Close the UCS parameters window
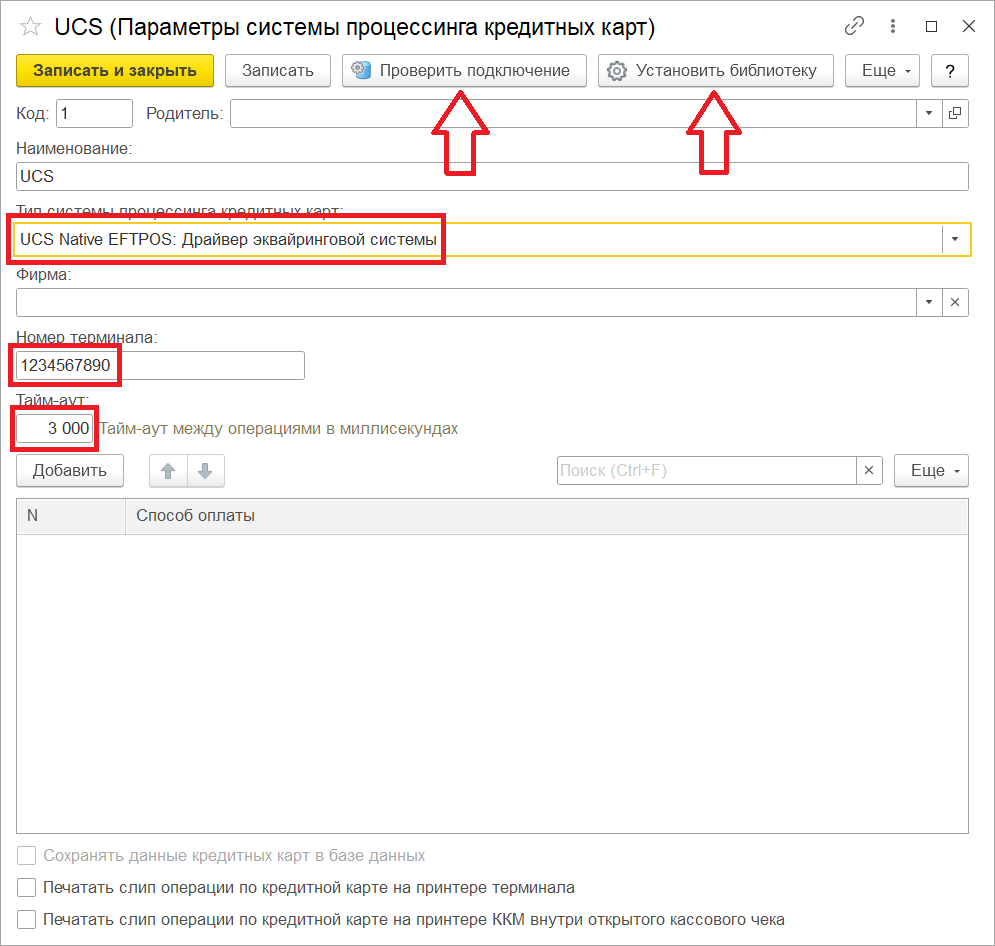995x946 pixels. point(968,26)
